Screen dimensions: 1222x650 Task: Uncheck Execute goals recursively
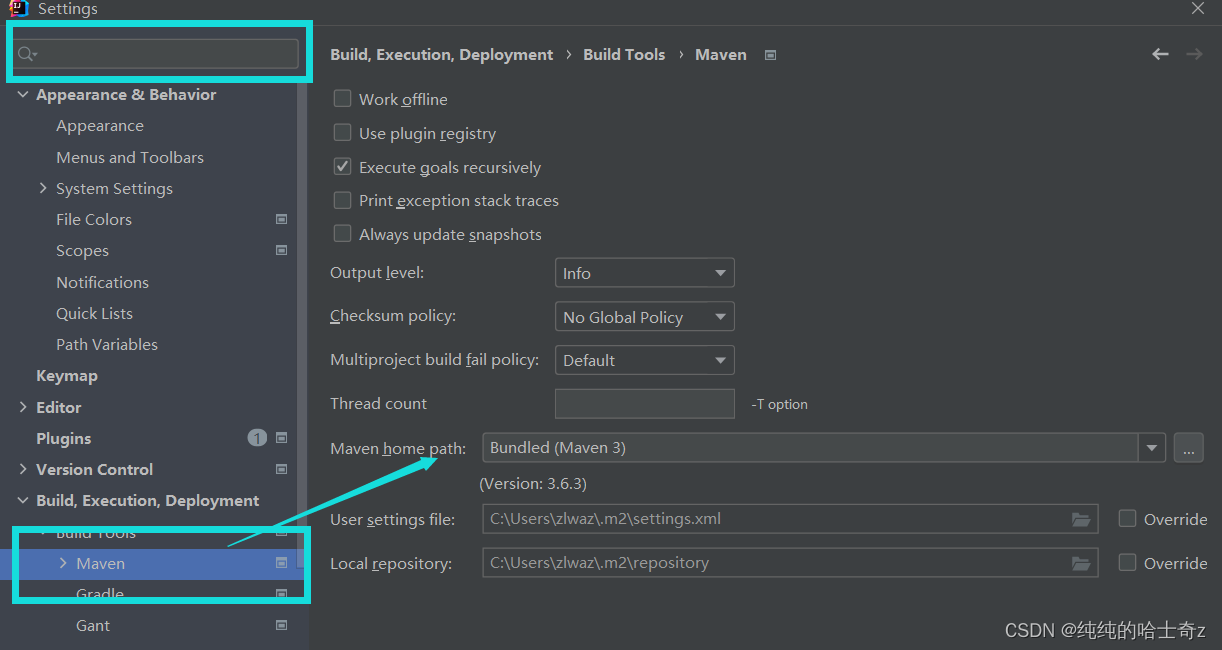(343, 167)
